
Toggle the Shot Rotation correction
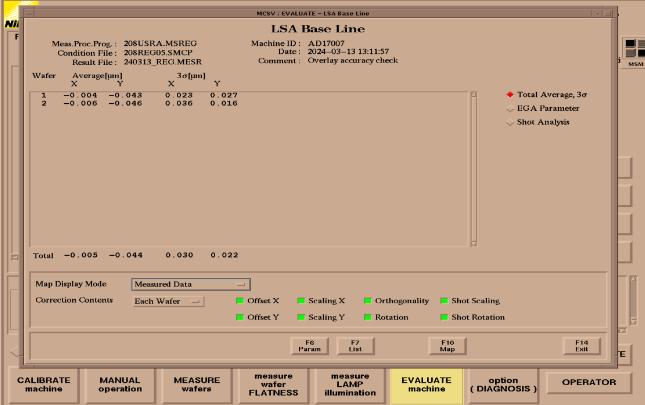(444, 317)
